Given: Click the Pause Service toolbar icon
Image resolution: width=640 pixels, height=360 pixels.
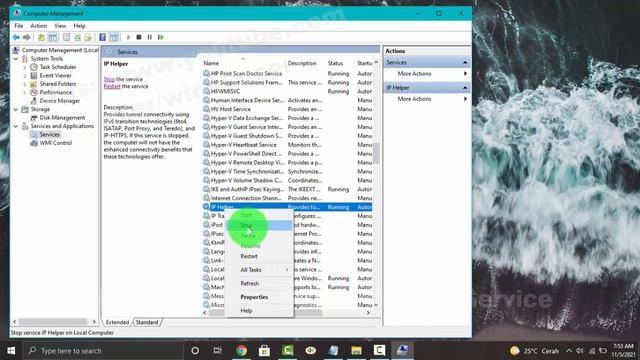Looking at the screenshot, I should pos(150,37).
